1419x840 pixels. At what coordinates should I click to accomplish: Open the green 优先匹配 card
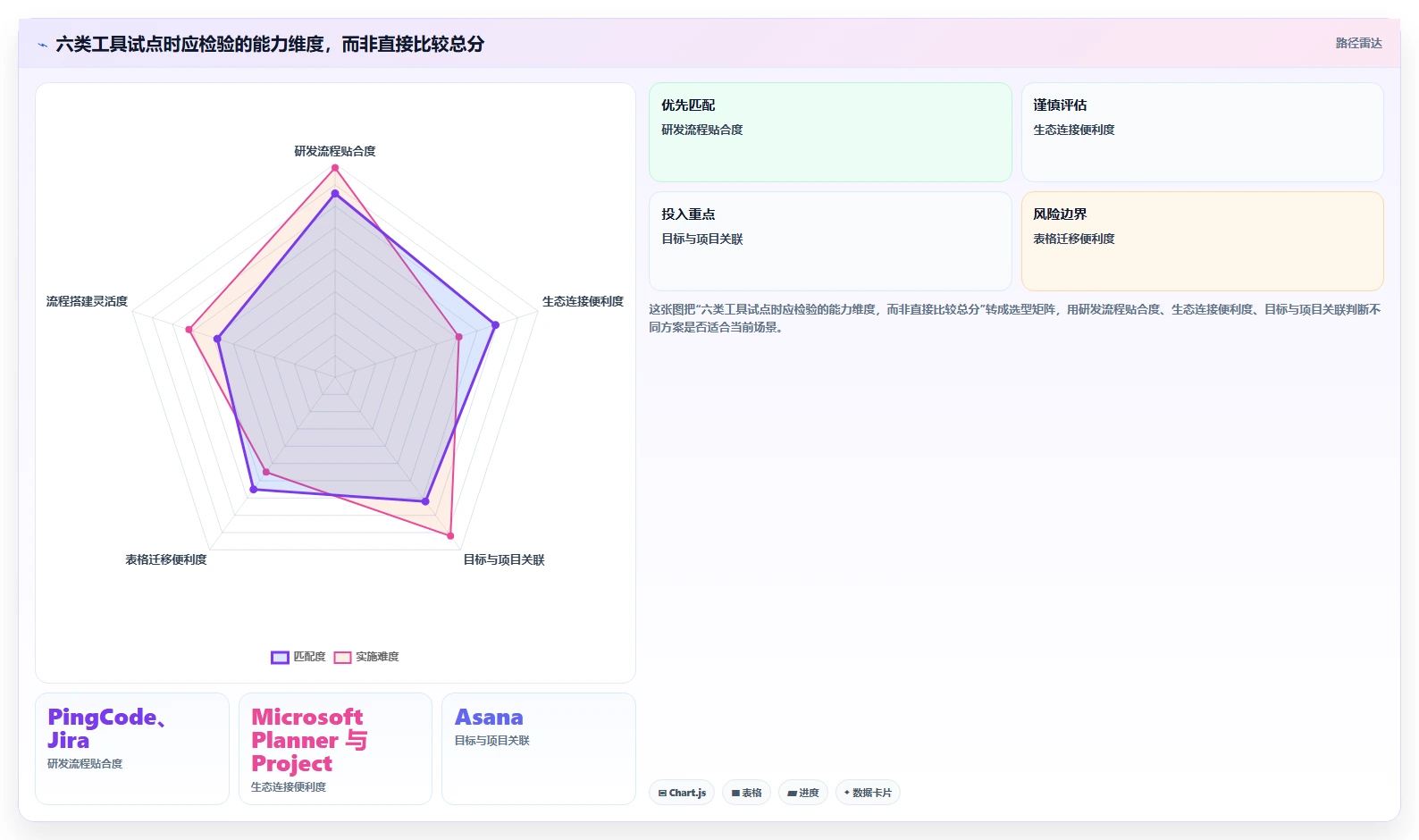(x=830, y=132)
